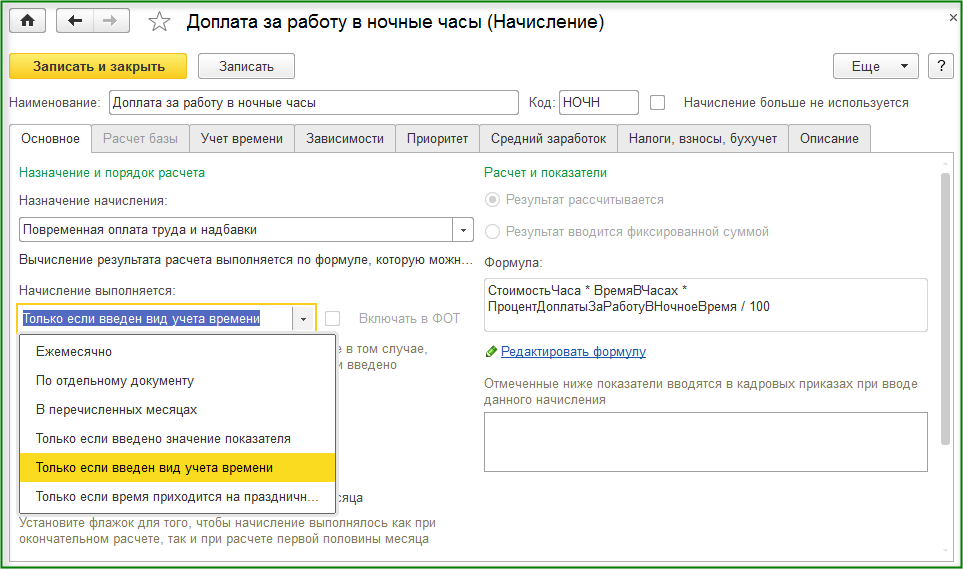This screenshot has height=569, width=963.
Task: Open the 'Редактировать формулу' link
Action: click(573, 352)
